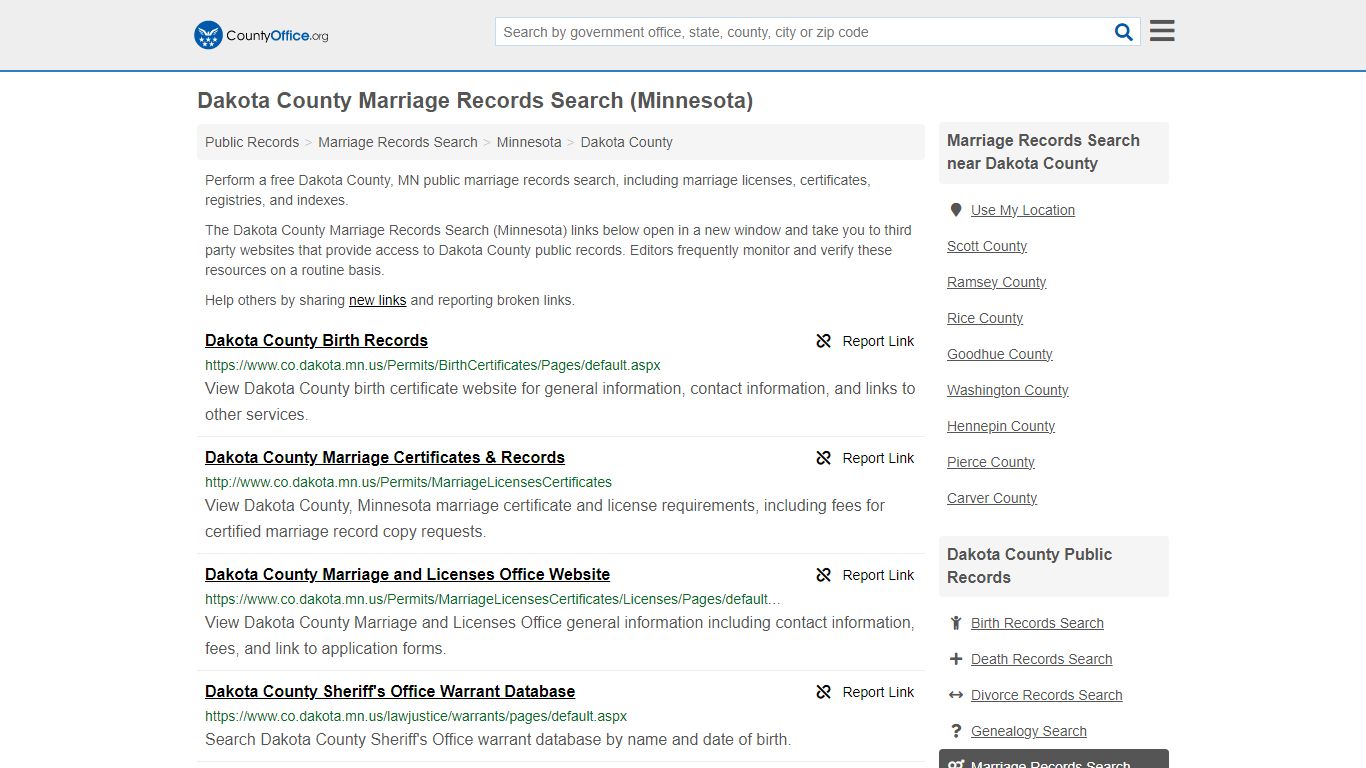Viewport: 1366px width, 768px height.
Task: Click the Genealogy Search question mark icon
Action: (x=956, y=731)
